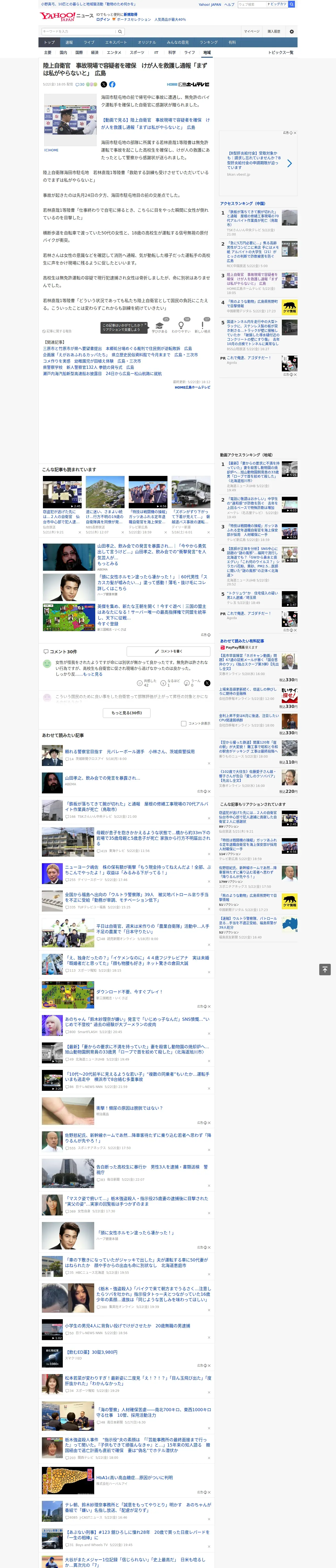The image size is (336, 1568).
Task: Select the スポーツ category
Action: [x=137, y=52]
